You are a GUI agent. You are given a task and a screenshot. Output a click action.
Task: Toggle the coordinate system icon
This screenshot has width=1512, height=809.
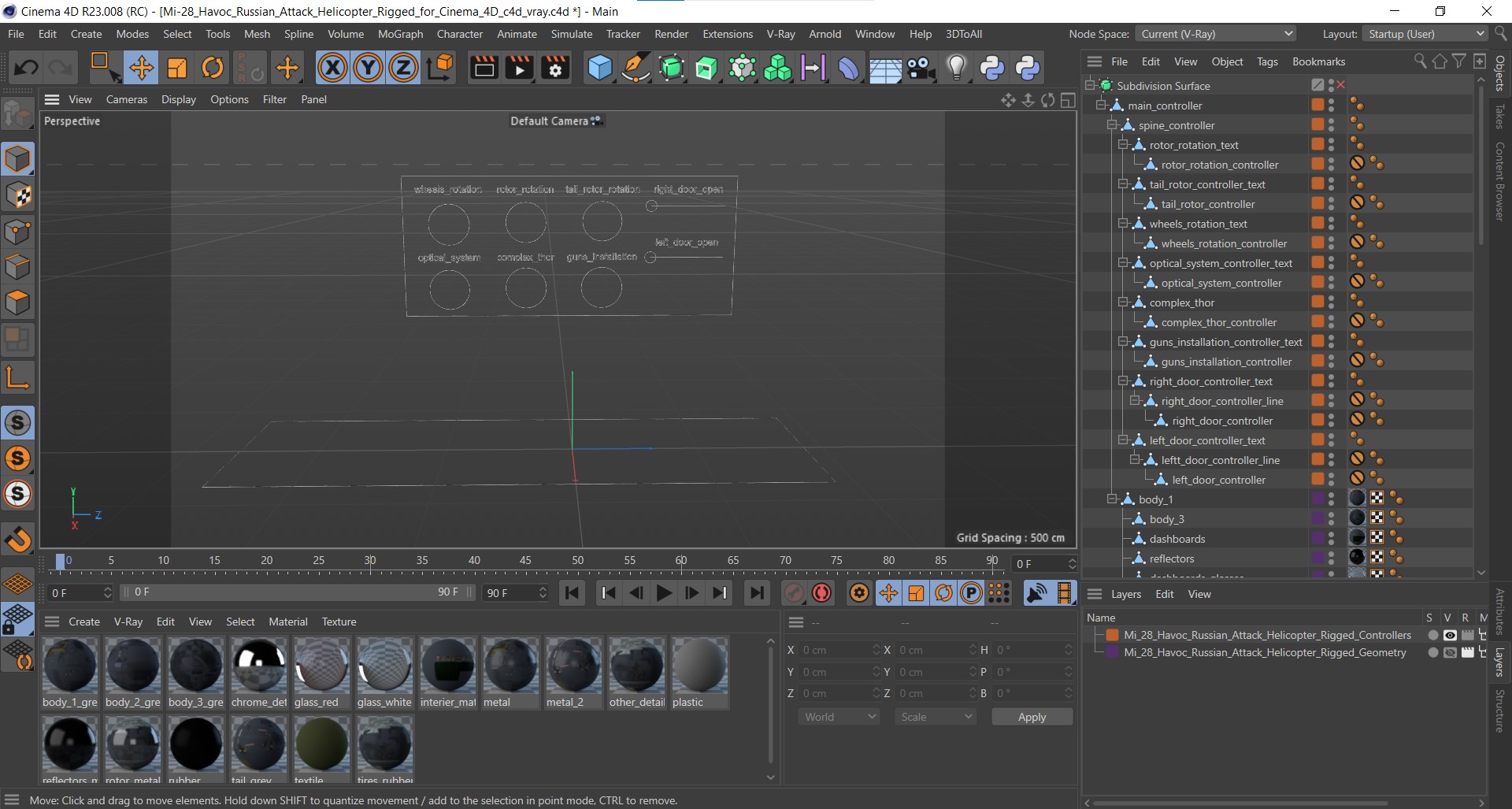(440, 68)
